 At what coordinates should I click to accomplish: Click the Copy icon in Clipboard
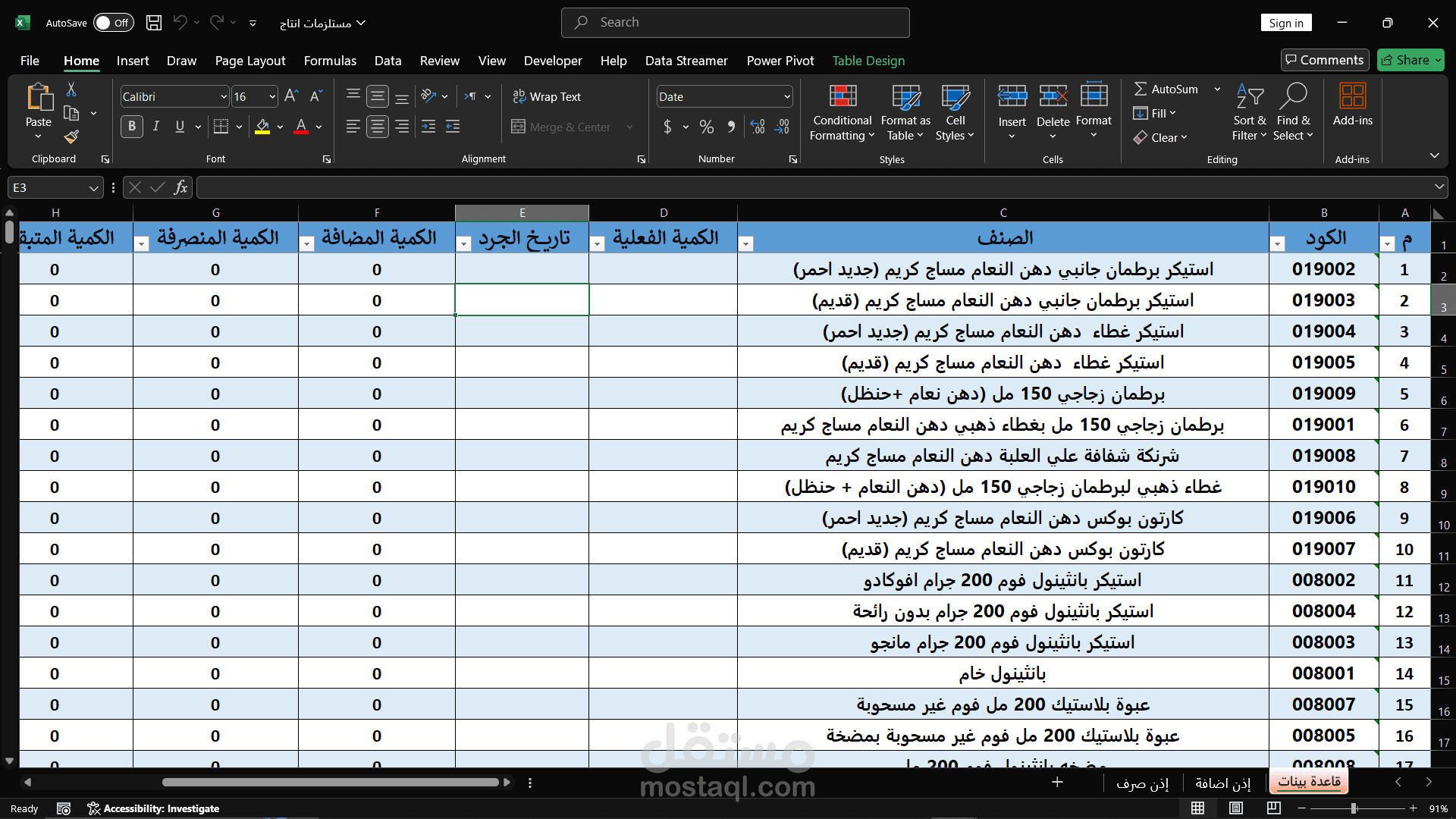(x=71, y=113)
